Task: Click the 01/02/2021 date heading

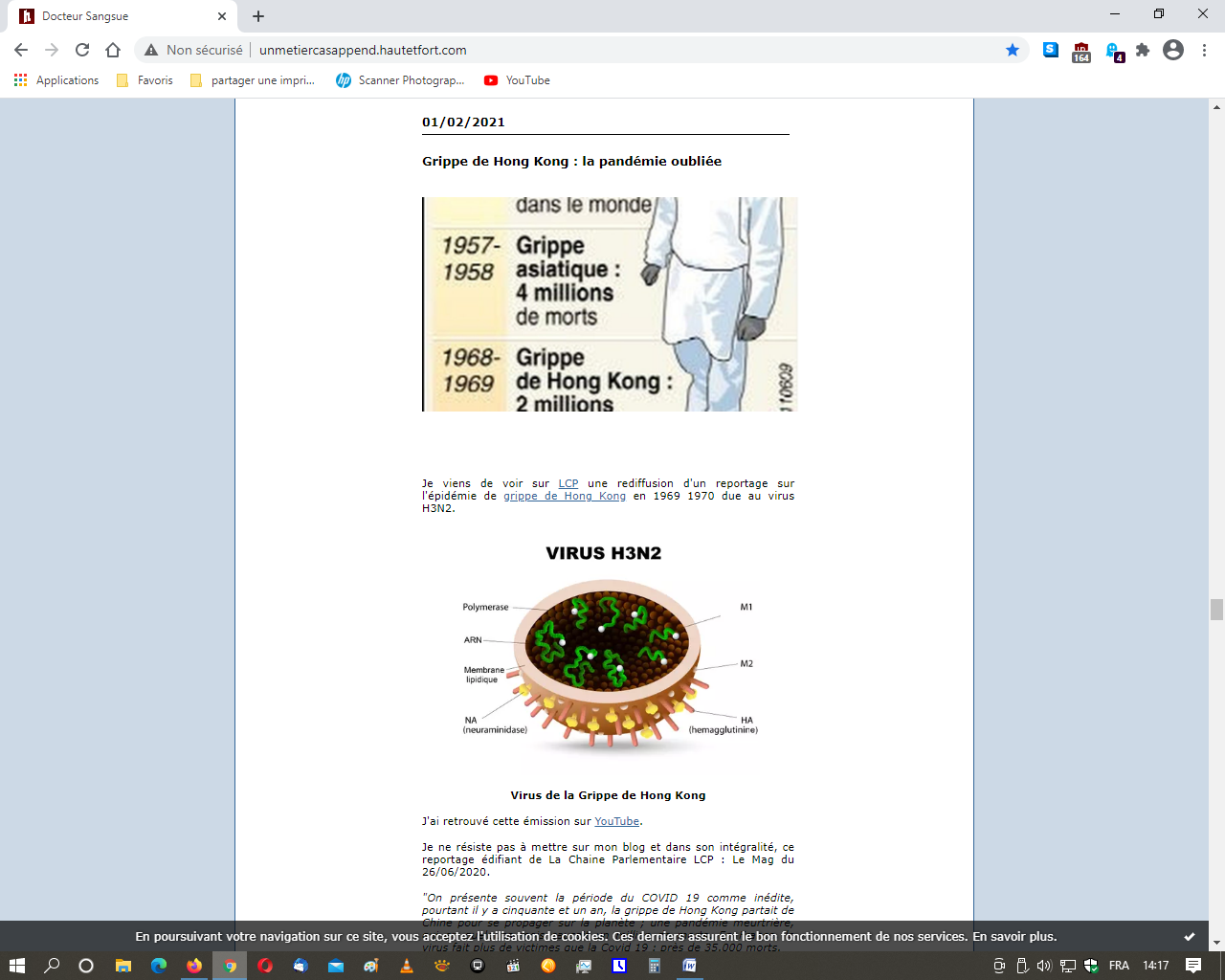Action: tap(463, 122)
